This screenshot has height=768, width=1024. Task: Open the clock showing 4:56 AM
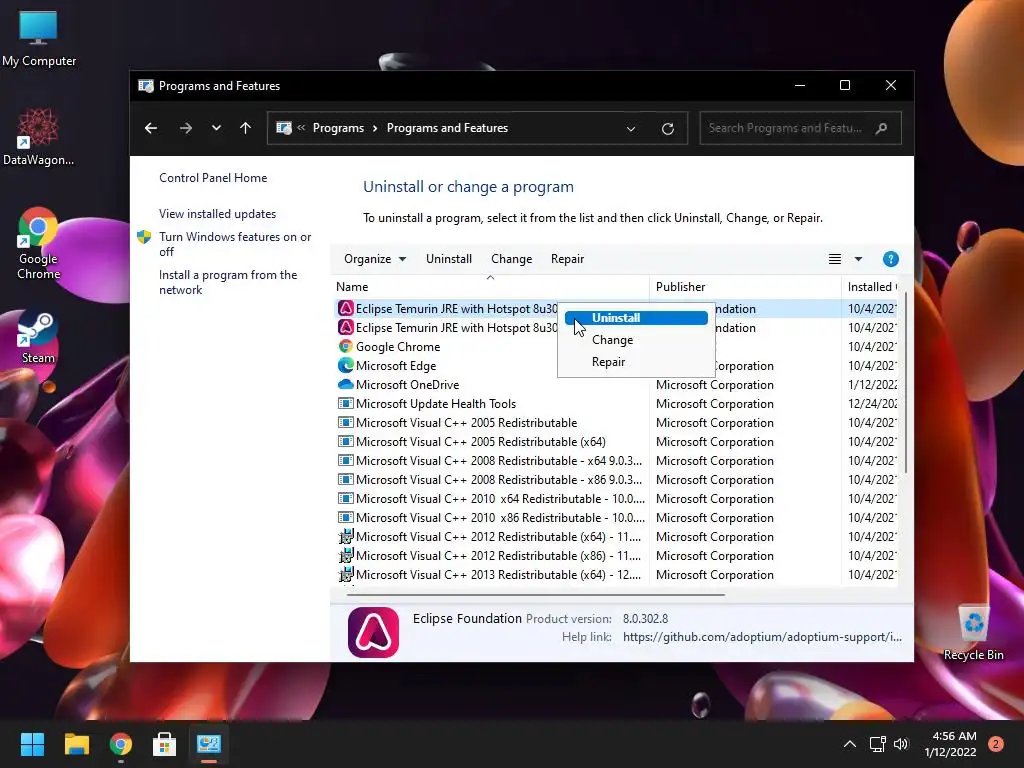tap(950, 744)
